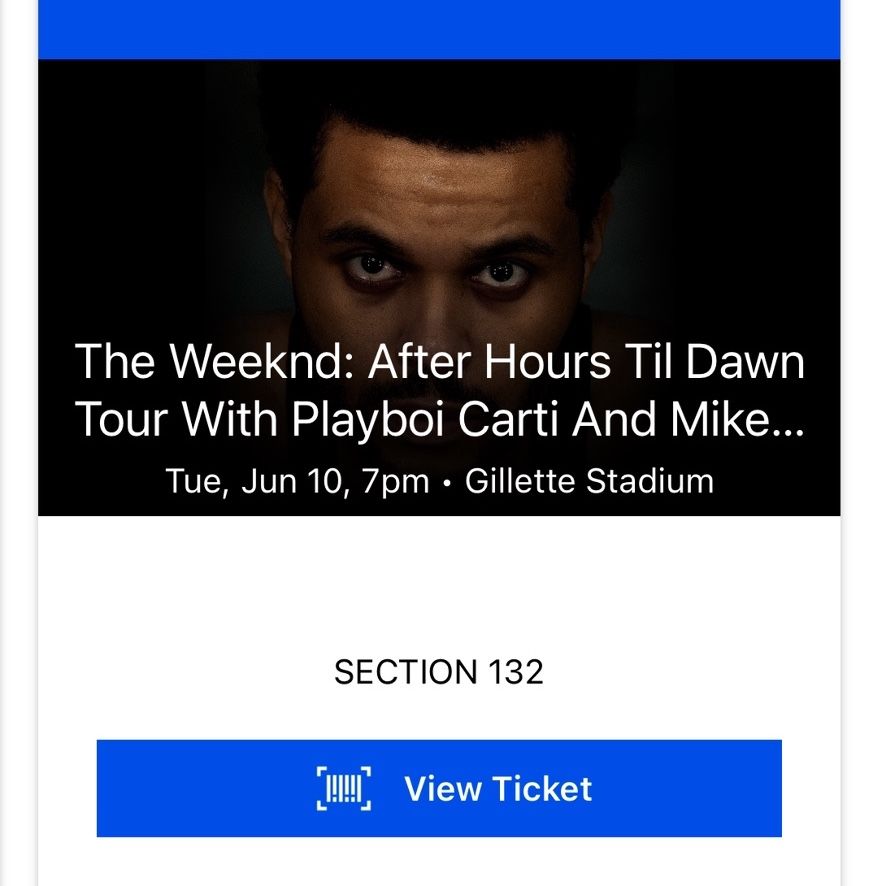Viewport: 886px width, 886px height.
Task: Click the bullet separator between date and venue
Action: coord(447,483)
